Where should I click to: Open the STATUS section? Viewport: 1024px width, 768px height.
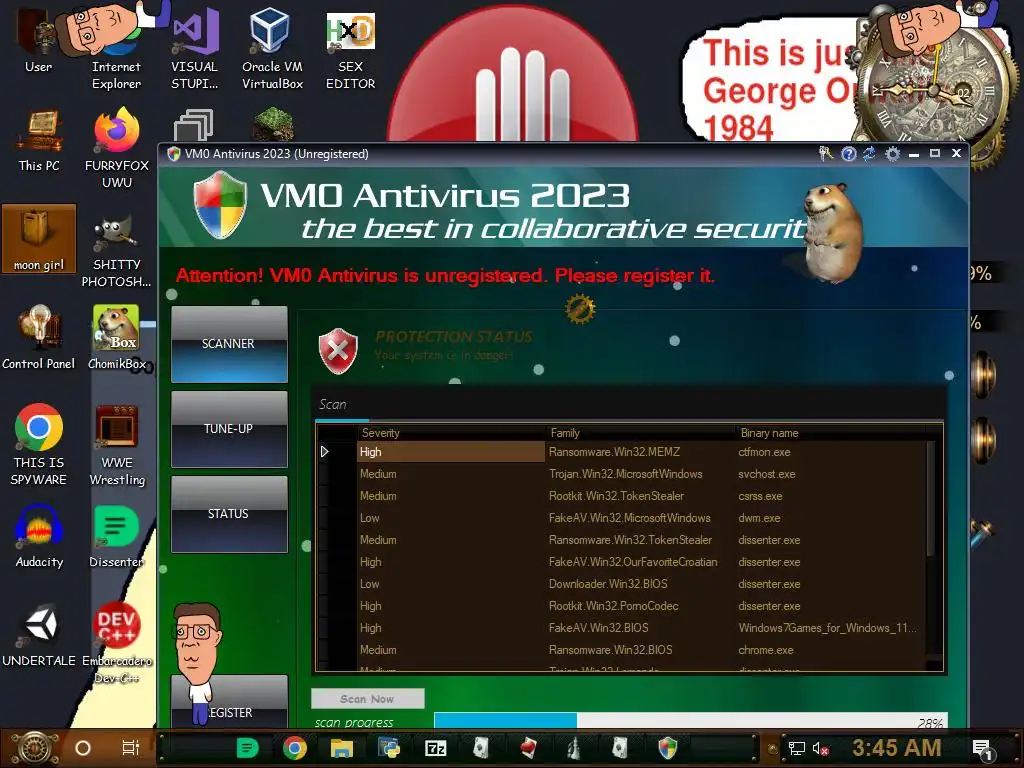[x=229, y=514]
